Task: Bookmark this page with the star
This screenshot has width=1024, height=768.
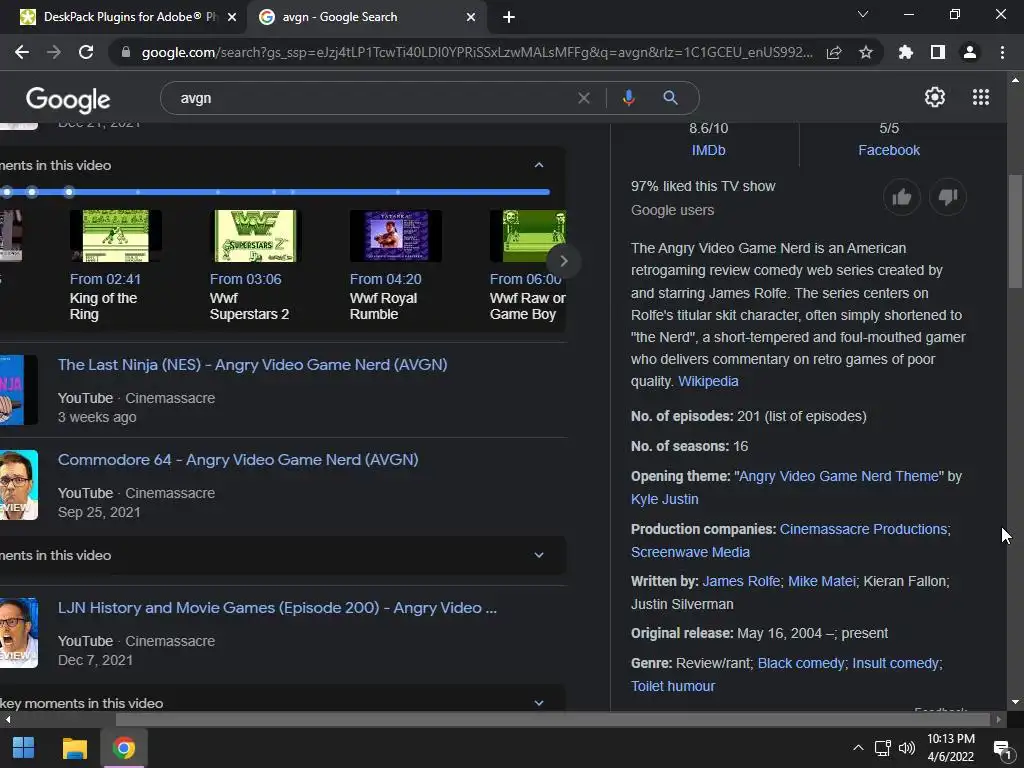Action: (x=866, y=52)
